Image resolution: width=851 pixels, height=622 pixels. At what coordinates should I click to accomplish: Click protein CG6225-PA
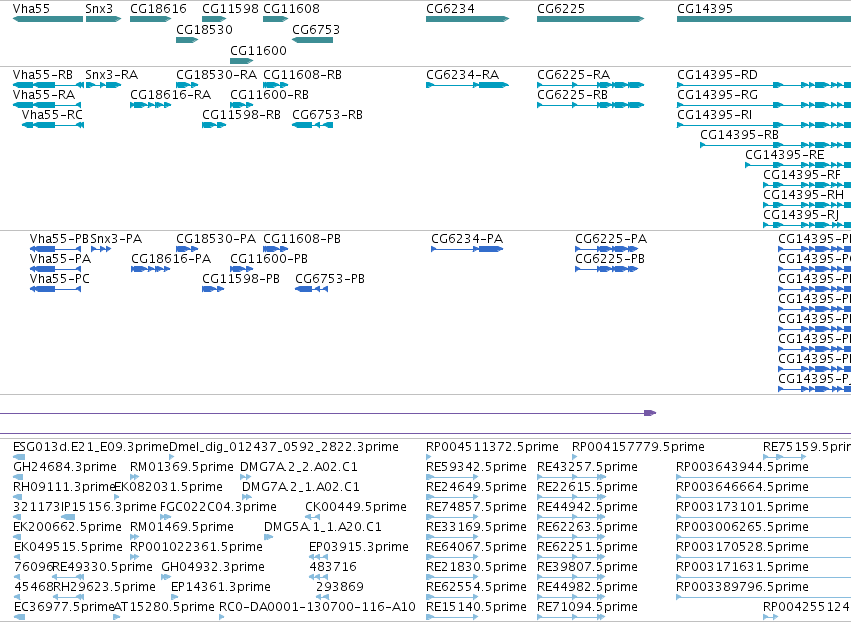607,249
